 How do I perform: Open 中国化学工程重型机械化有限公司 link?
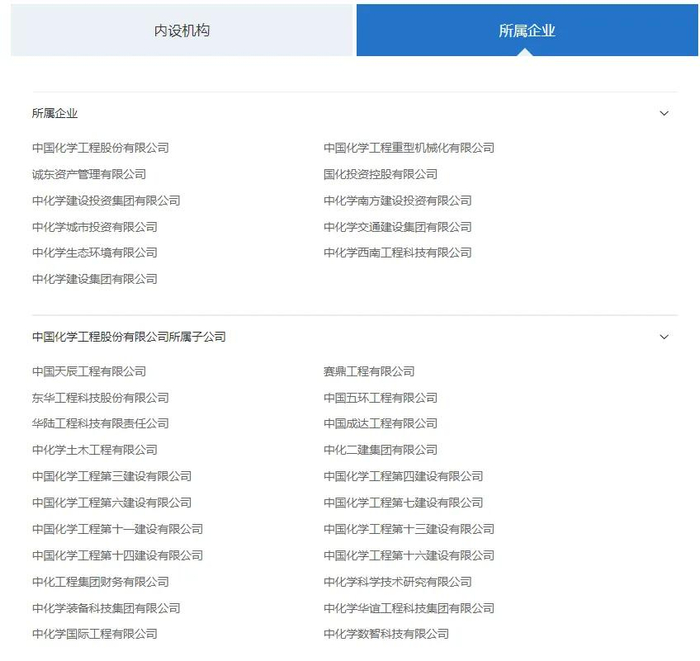coord(409,148)
